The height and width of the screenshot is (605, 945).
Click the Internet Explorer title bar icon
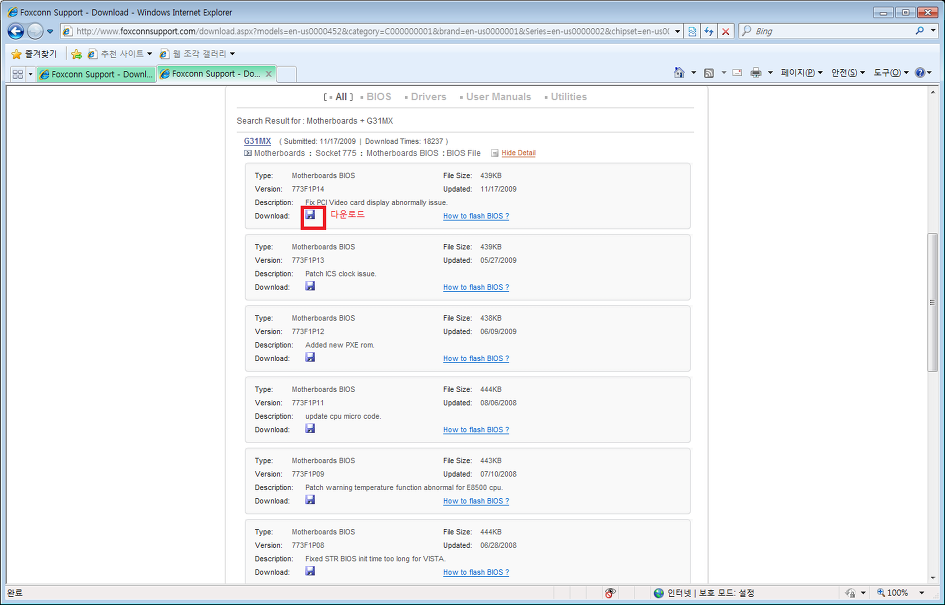(13, 12)
